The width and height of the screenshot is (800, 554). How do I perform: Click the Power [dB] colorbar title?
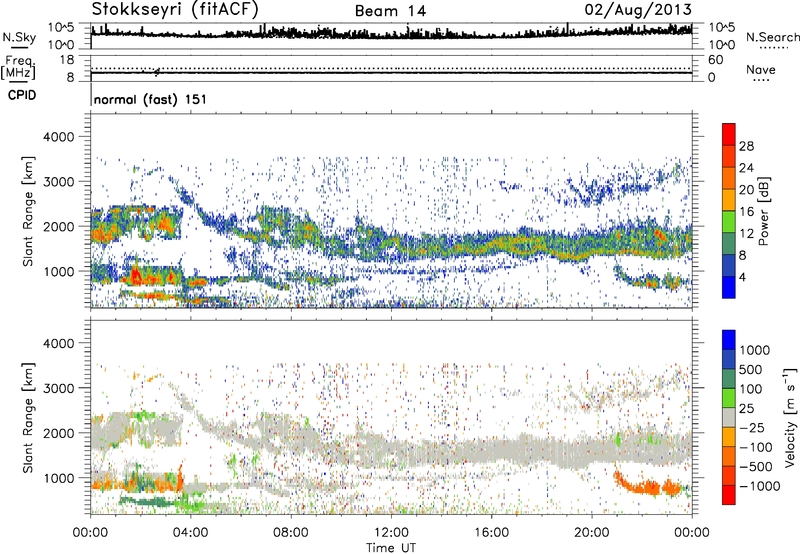click(x=764, y=211)
